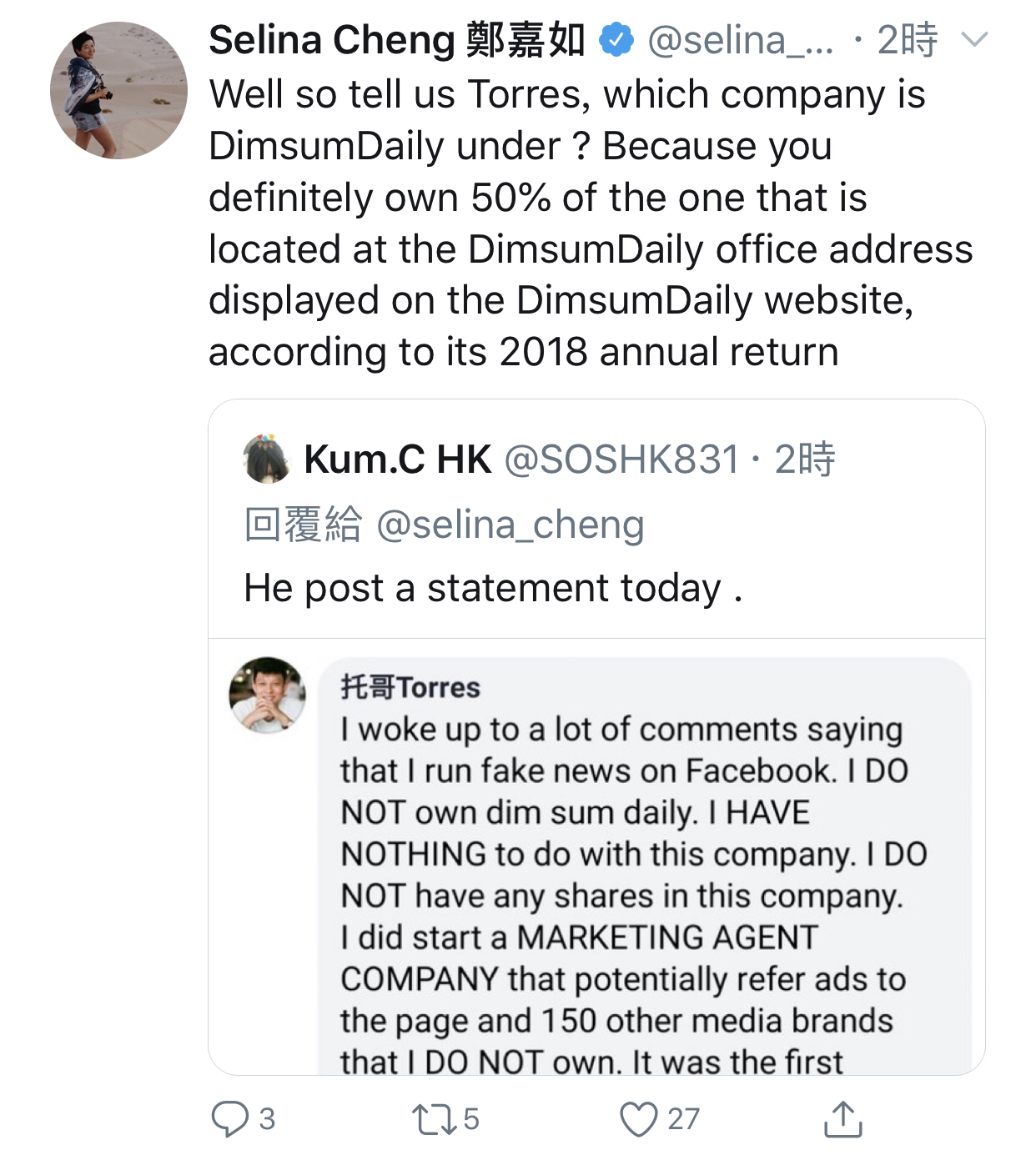1036x1160 pixels.
Task: Click the 托哥Torres name in the statement
Action: pyautogui.click(x=410, y=687)
